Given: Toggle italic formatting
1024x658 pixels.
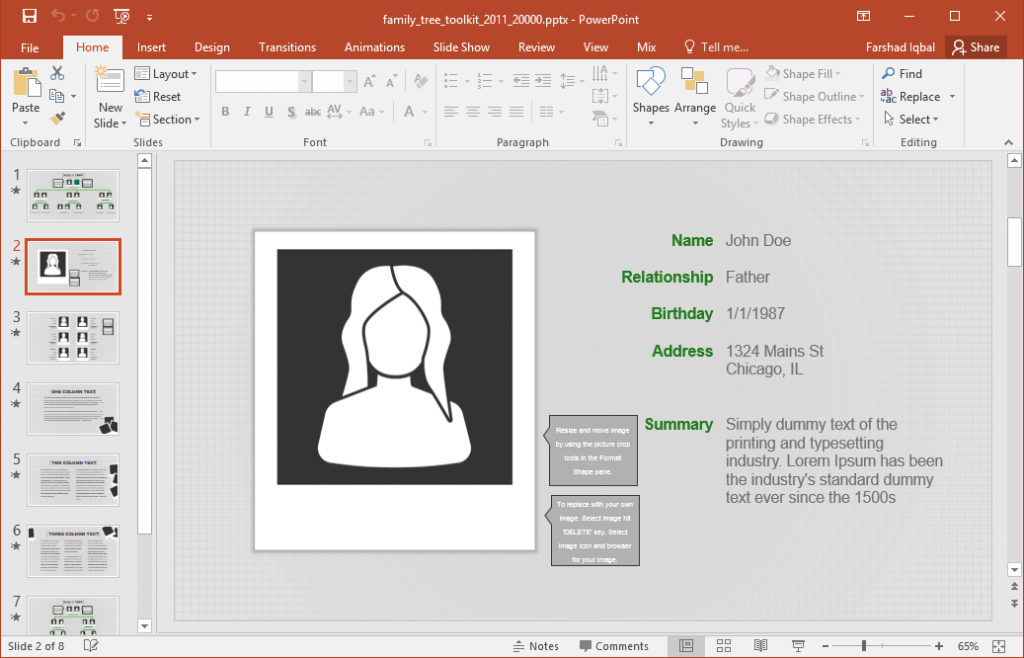Looking at the screenshot, I should (246, 112).
